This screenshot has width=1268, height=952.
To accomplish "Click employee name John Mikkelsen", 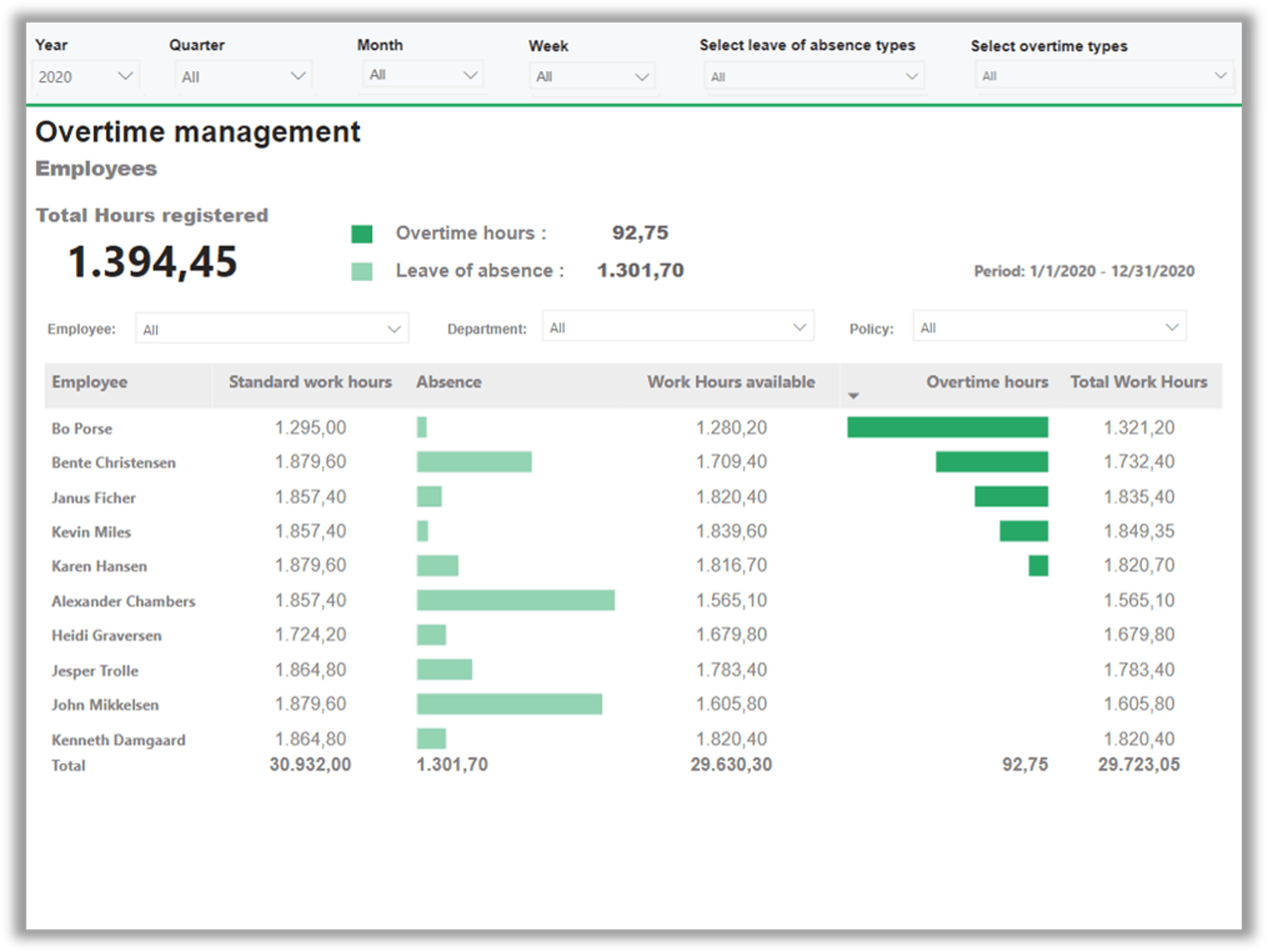I will [105, 705].
